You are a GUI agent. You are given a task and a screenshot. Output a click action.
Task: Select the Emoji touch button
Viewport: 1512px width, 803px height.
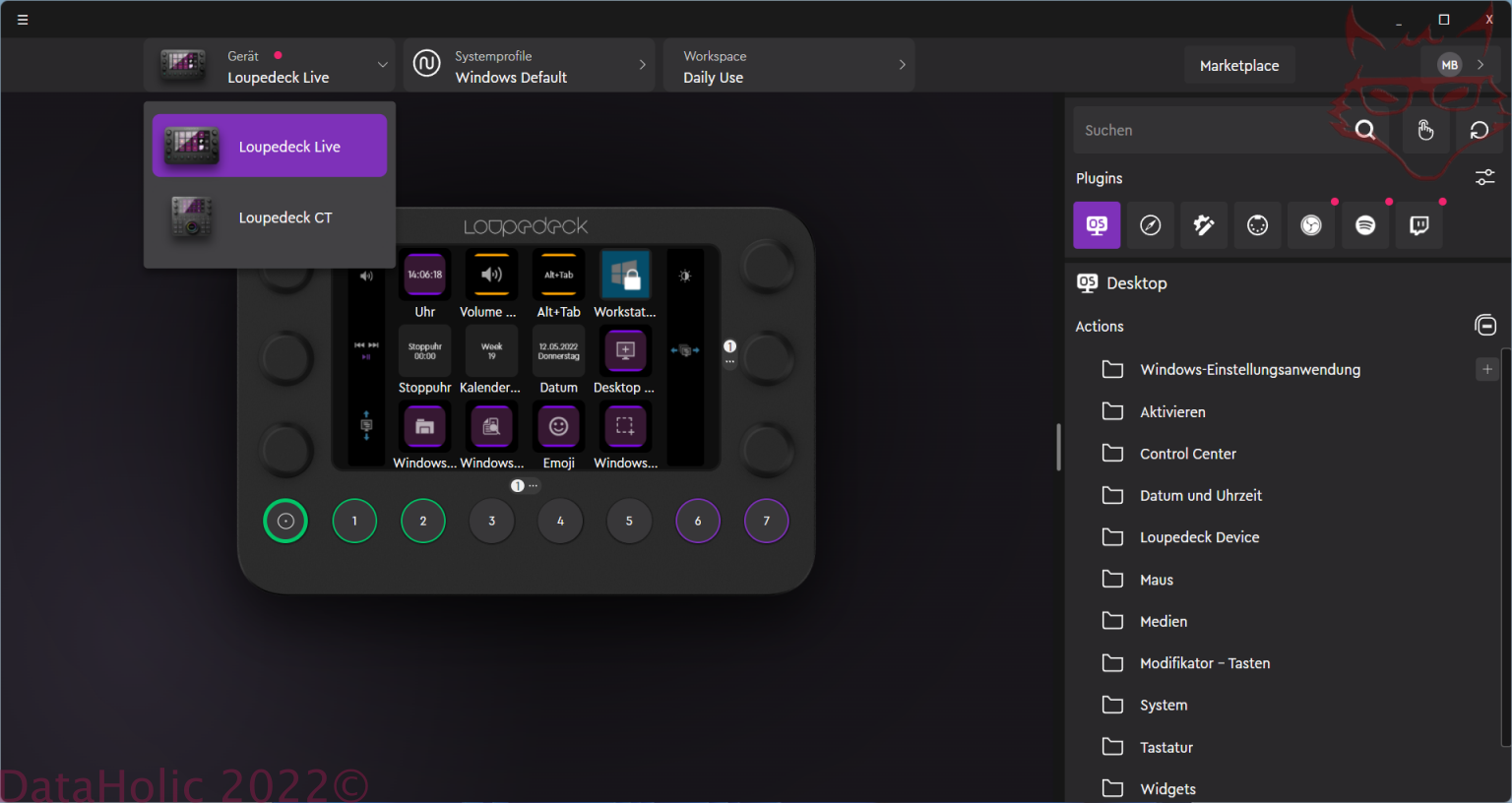coord(558,427)
